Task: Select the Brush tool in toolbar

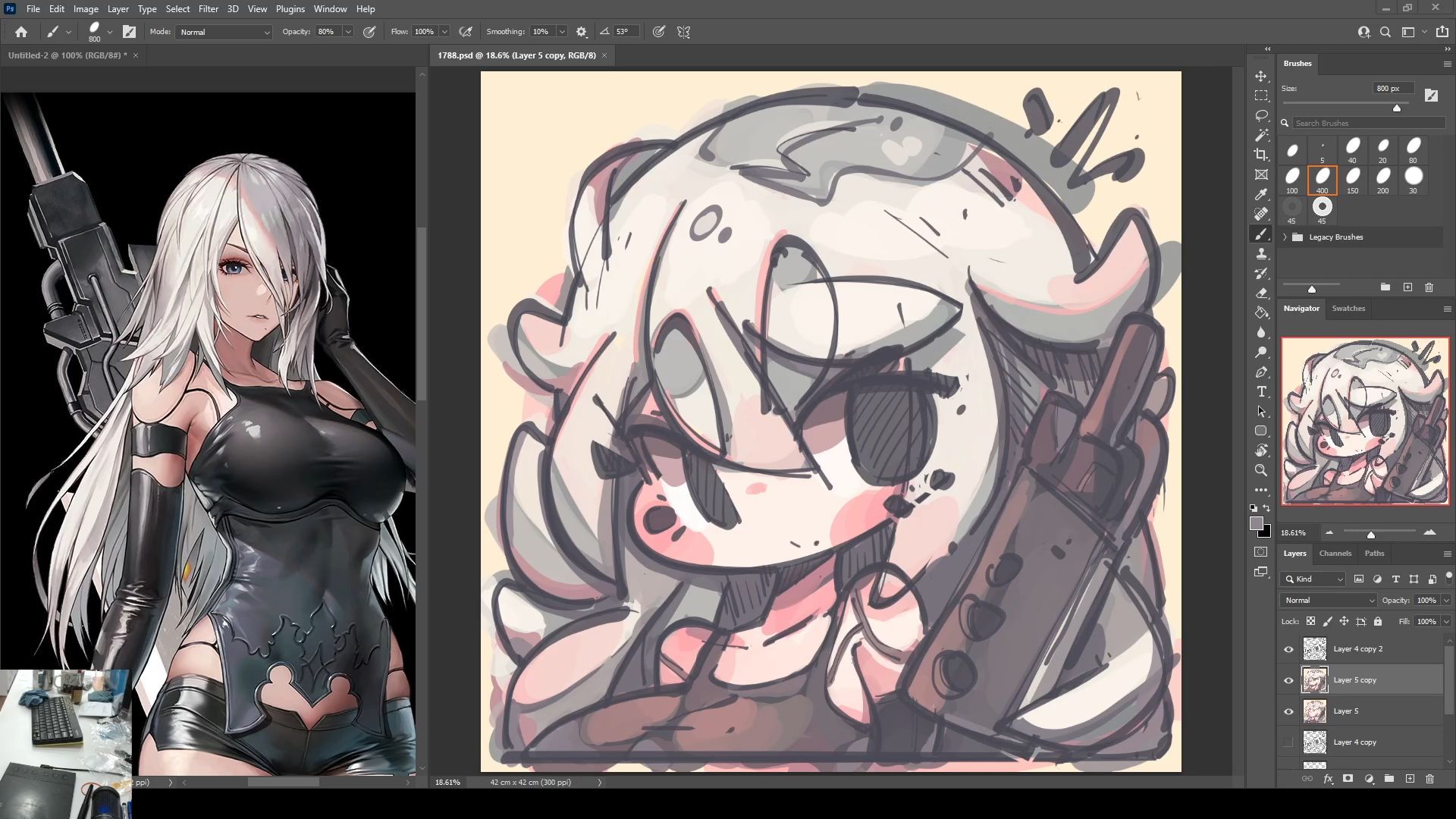Action: coord(1261,234)
